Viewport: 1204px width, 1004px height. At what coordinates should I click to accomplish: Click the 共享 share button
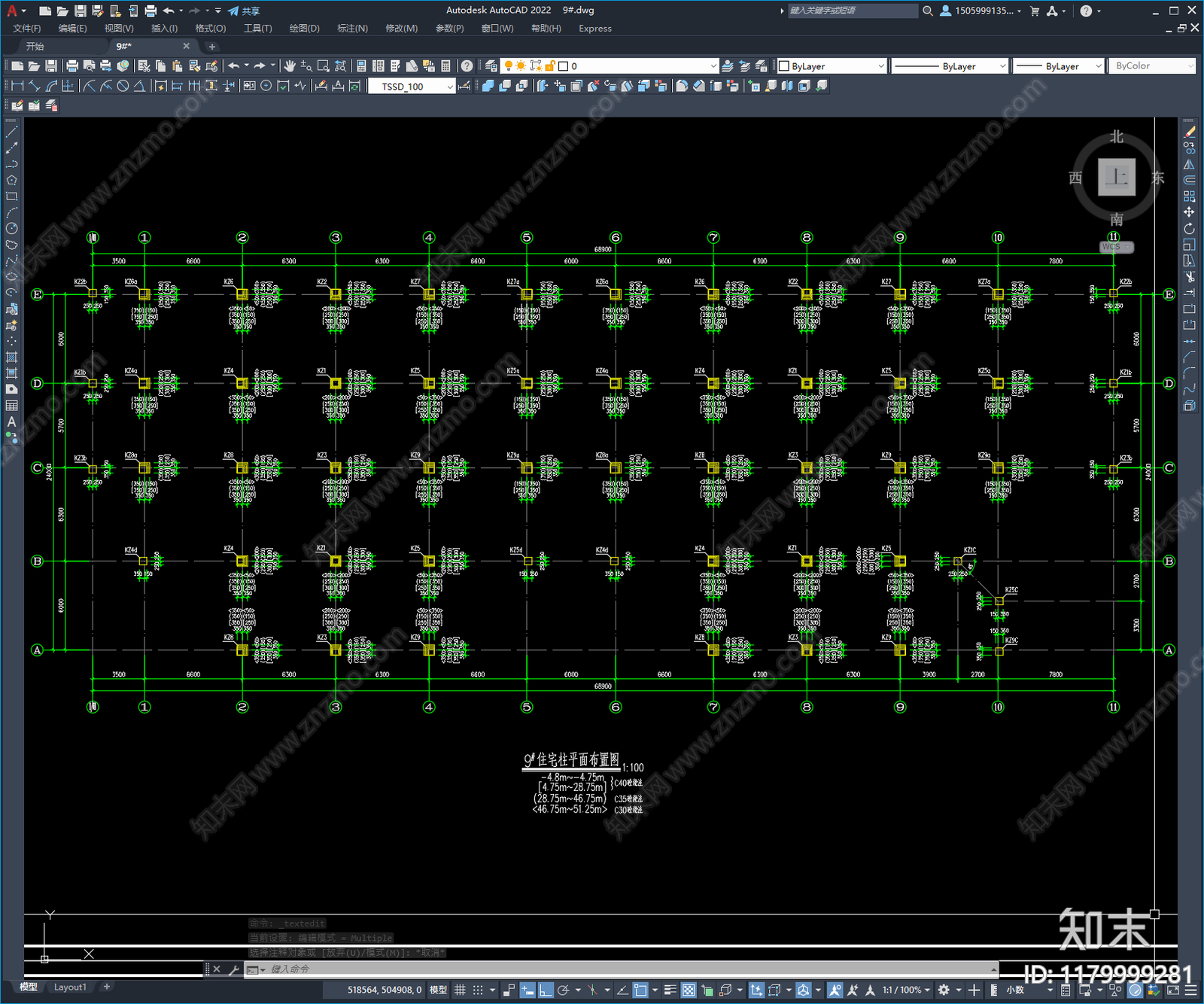click(244, 11)
